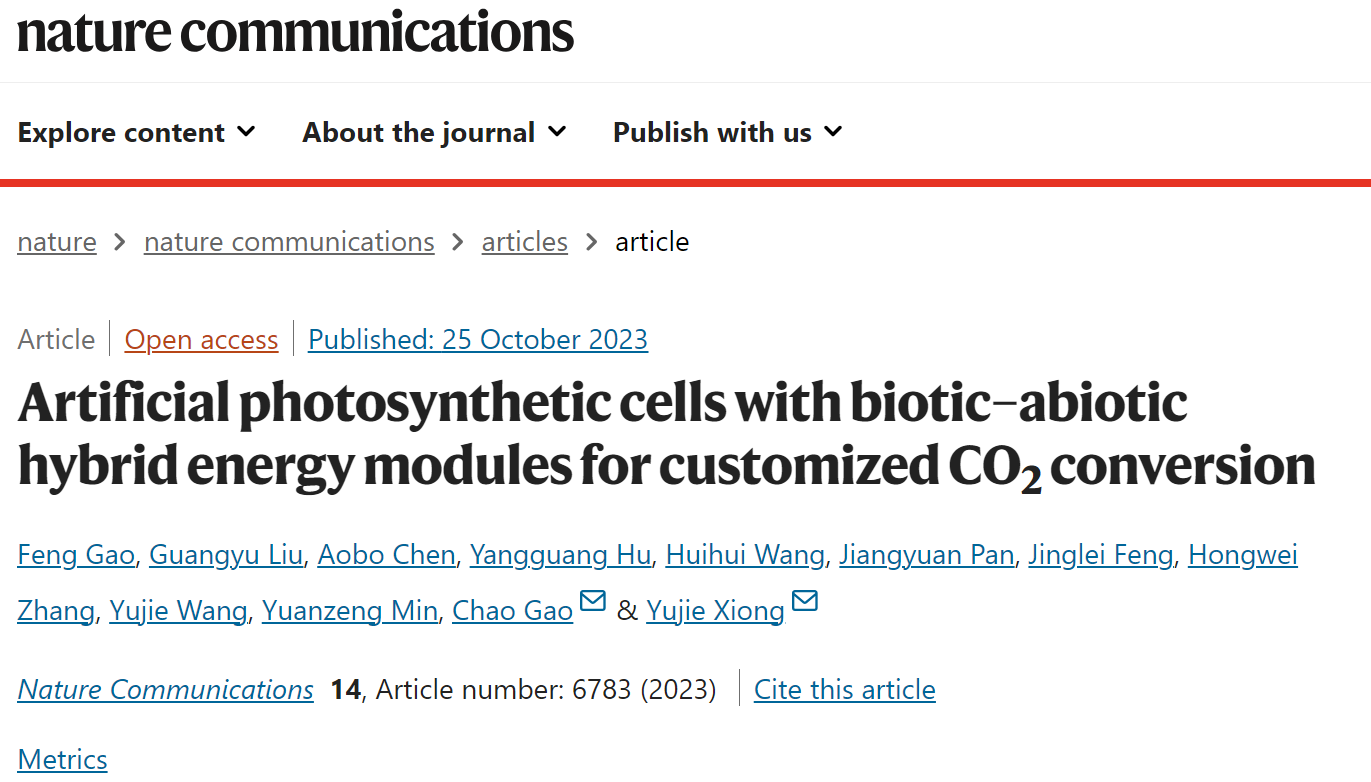Open the Nature Communications journal link
The image size is (1371, 782).
166,690
